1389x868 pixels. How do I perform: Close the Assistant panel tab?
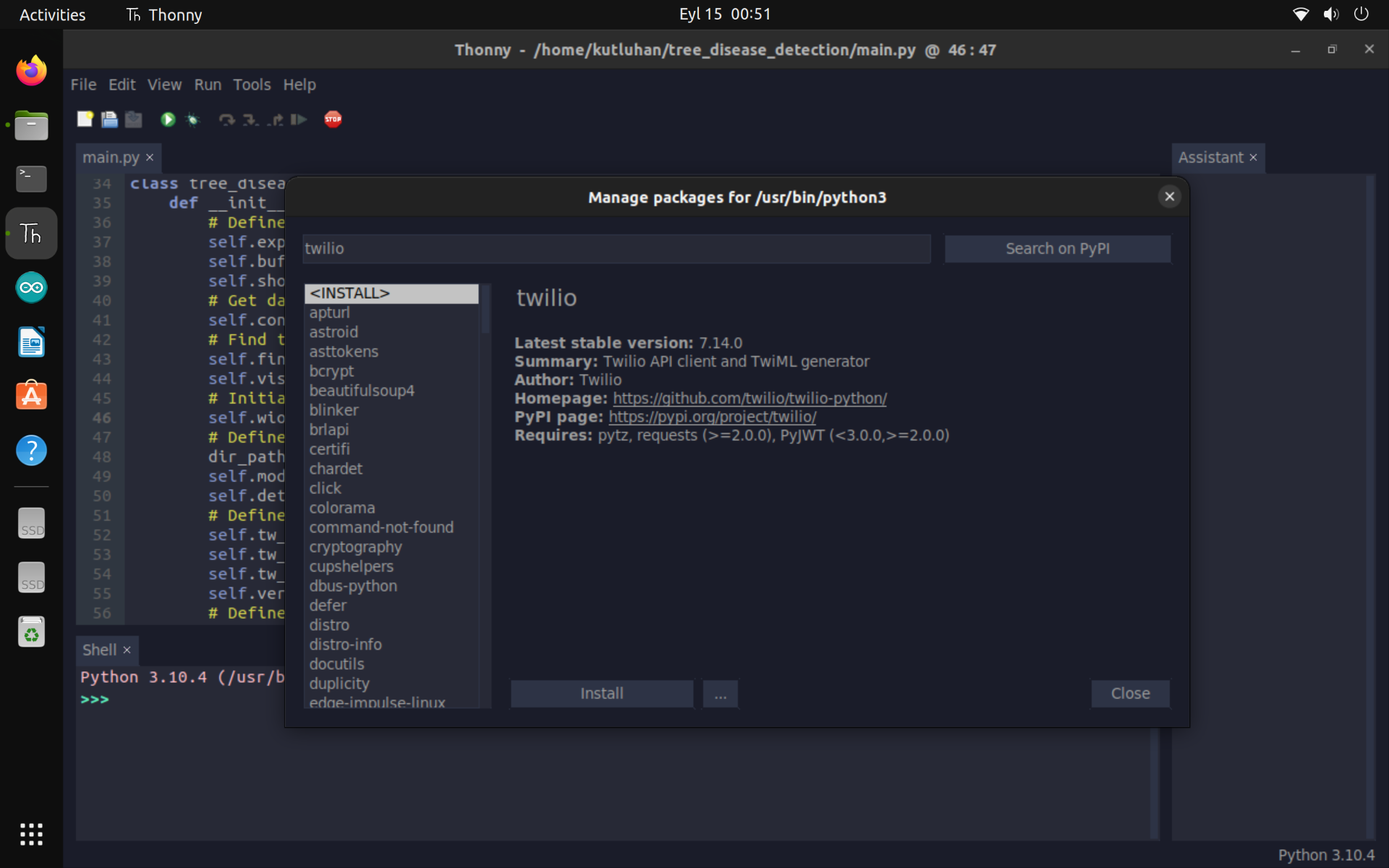(x=1253, y=158)
